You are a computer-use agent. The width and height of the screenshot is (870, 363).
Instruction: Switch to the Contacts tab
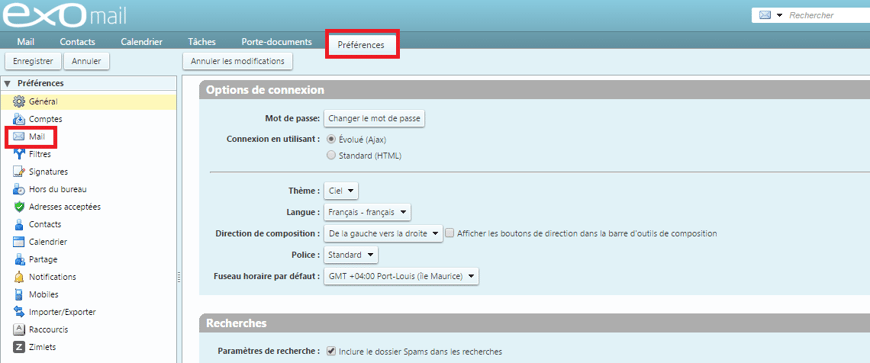pyautogui.click(x=78, y=42)
